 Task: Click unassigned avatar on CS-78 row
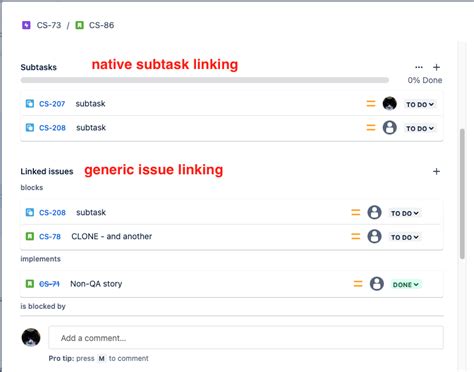374,236
